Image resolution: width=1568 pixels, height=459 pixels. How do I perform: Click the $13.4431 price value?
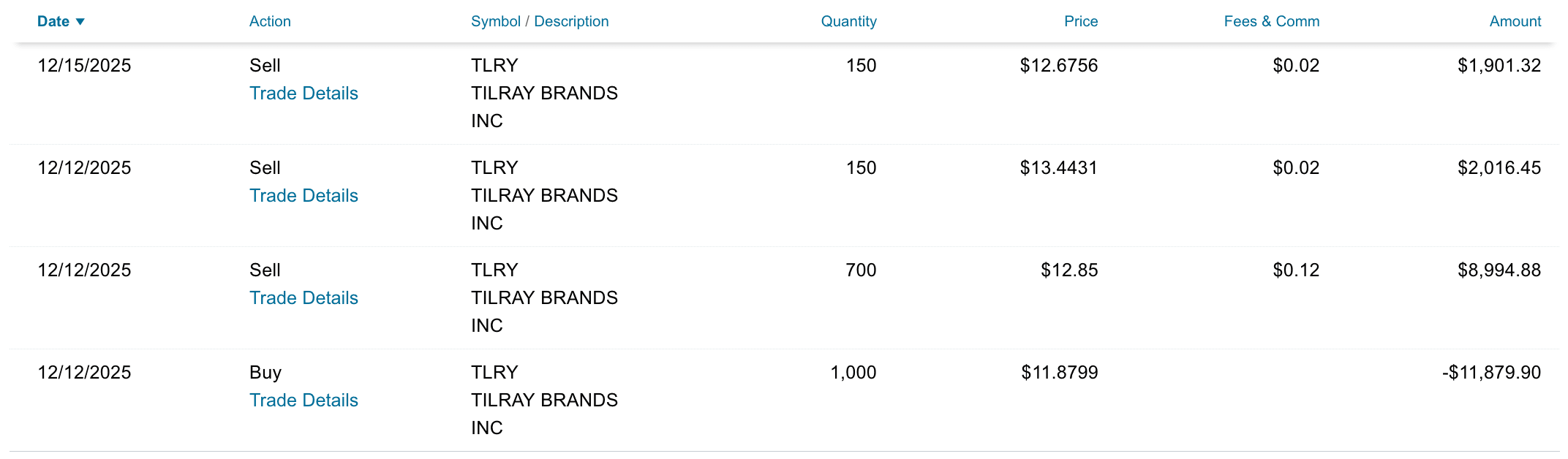[1058, 168]
